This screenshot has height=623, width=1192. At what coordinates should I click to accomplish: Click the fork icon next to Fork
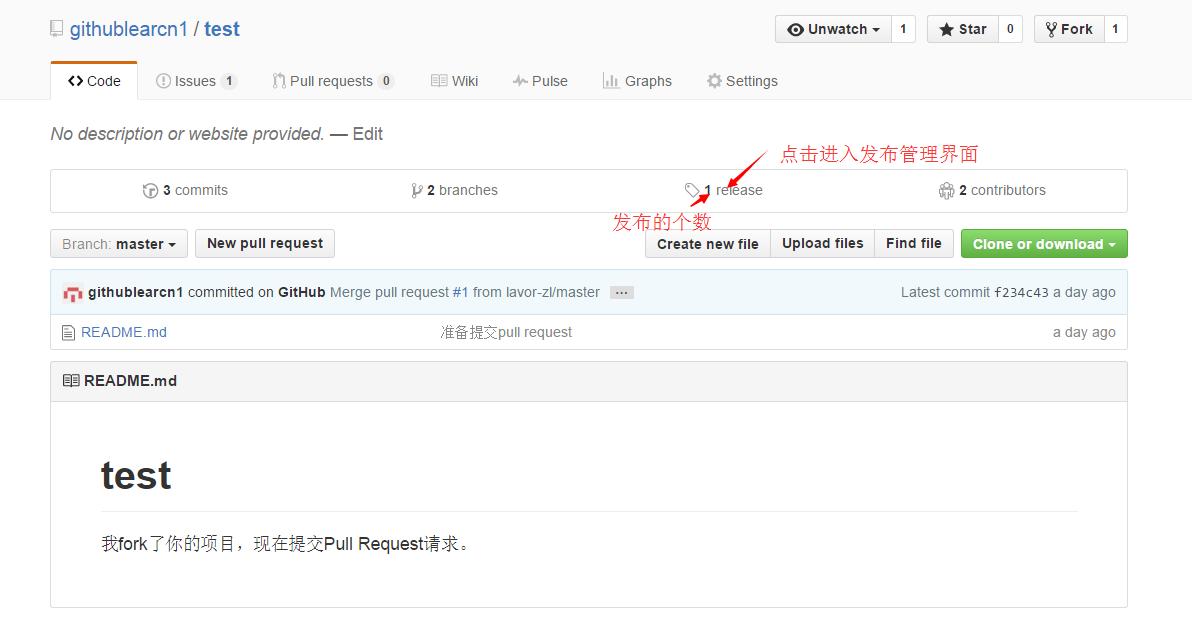[1053, 29]
